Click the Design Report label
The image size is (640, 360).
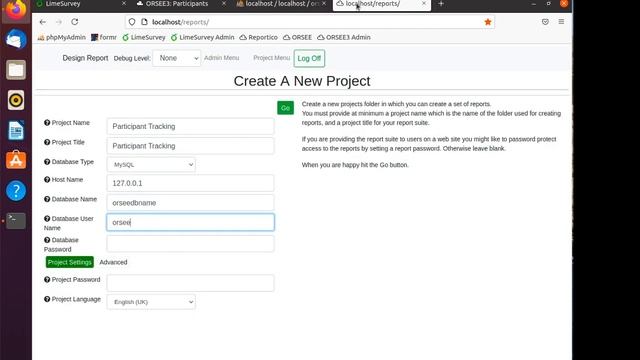85,58
